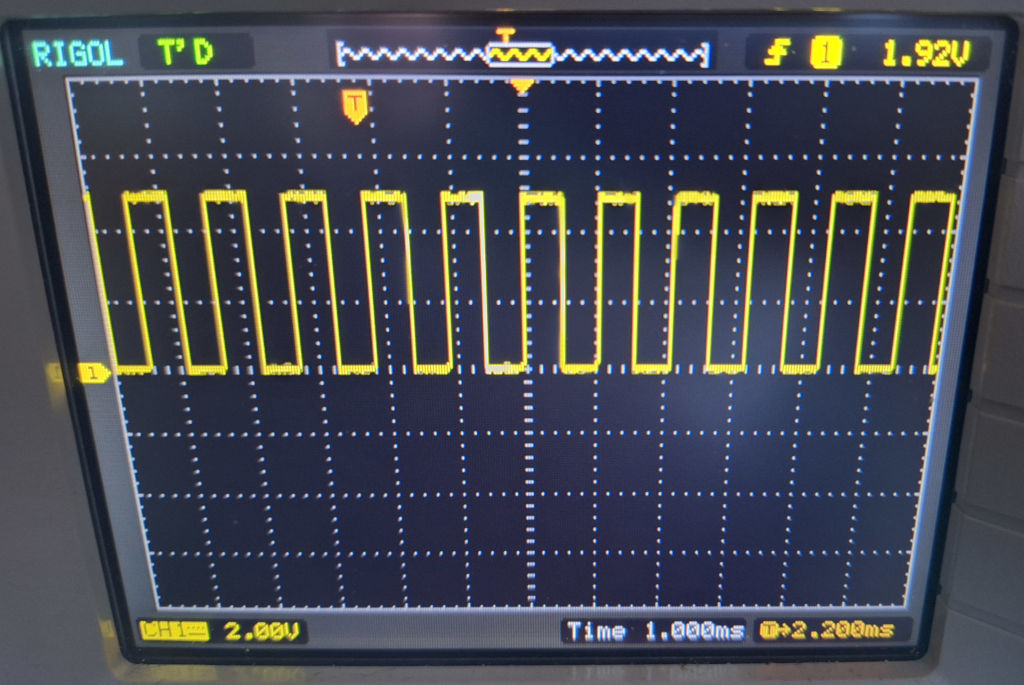Click the Time 1.000ms timebase readout
1024x685 pixels.
[655, 631]
